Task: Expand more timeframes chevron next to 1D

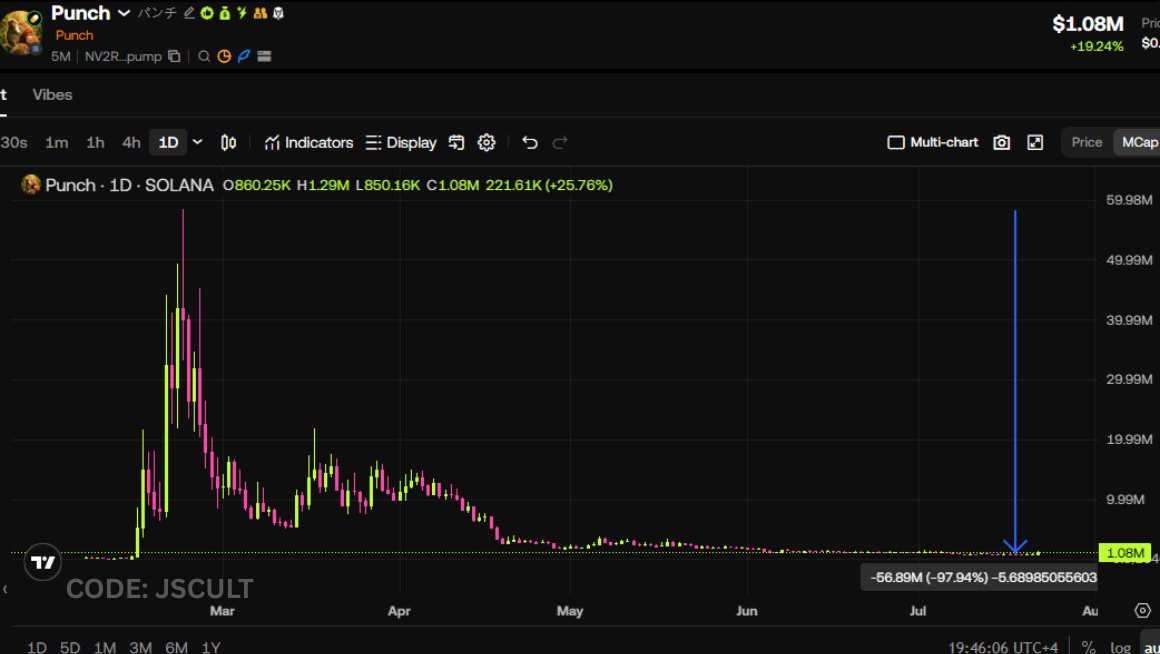Action: pos(198,142)
